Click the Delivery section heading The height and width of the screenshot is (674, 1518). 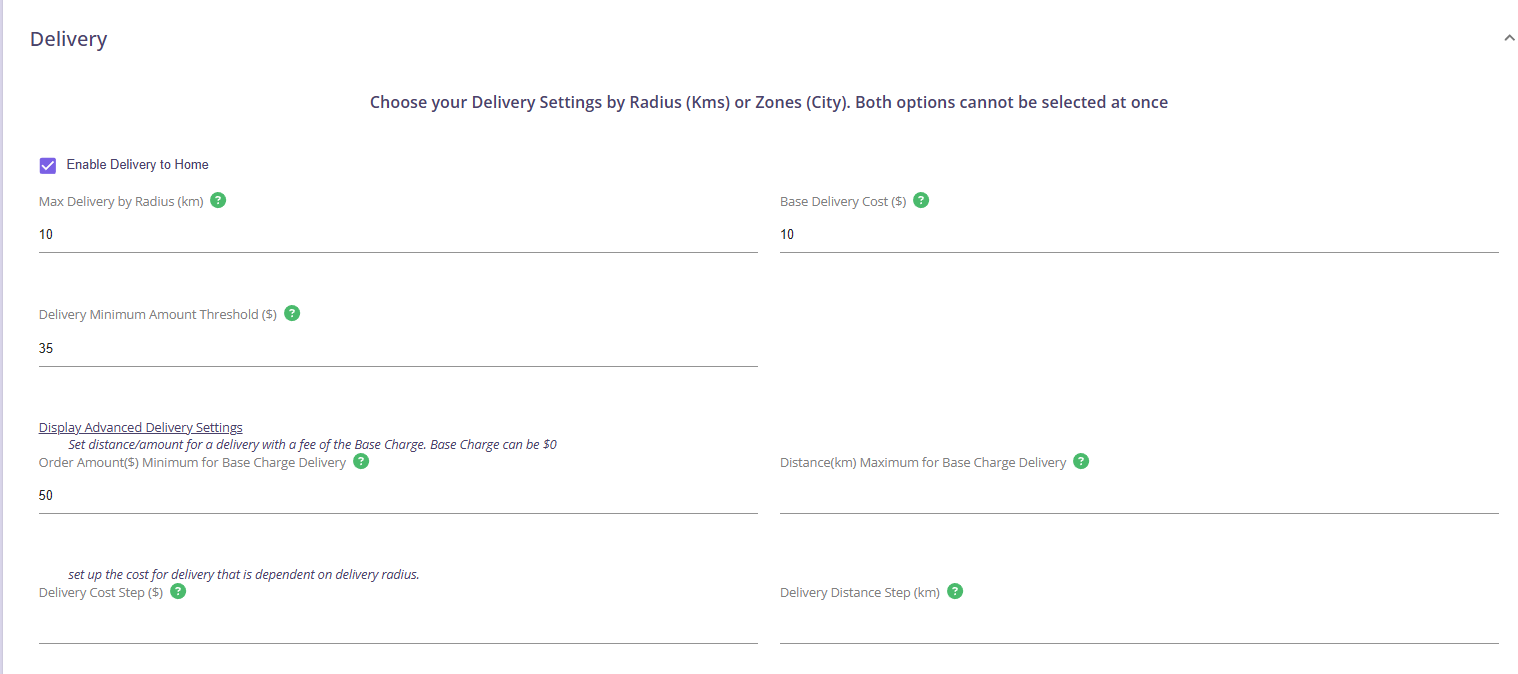[x=68, y=39]
